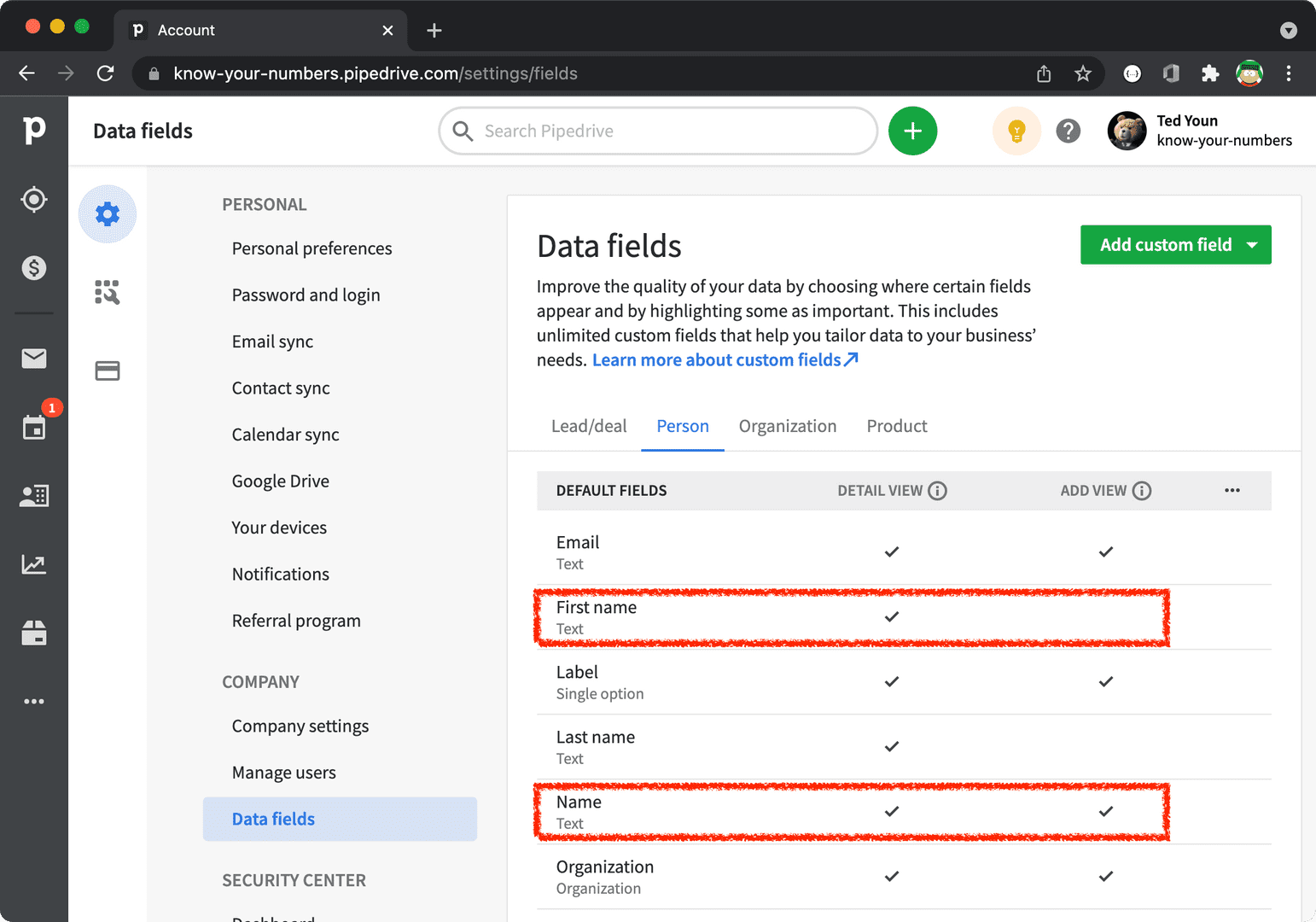The image size is (1316, 922).
Task: Toggle Email detail view checkmark
Action: coord(892,551)
